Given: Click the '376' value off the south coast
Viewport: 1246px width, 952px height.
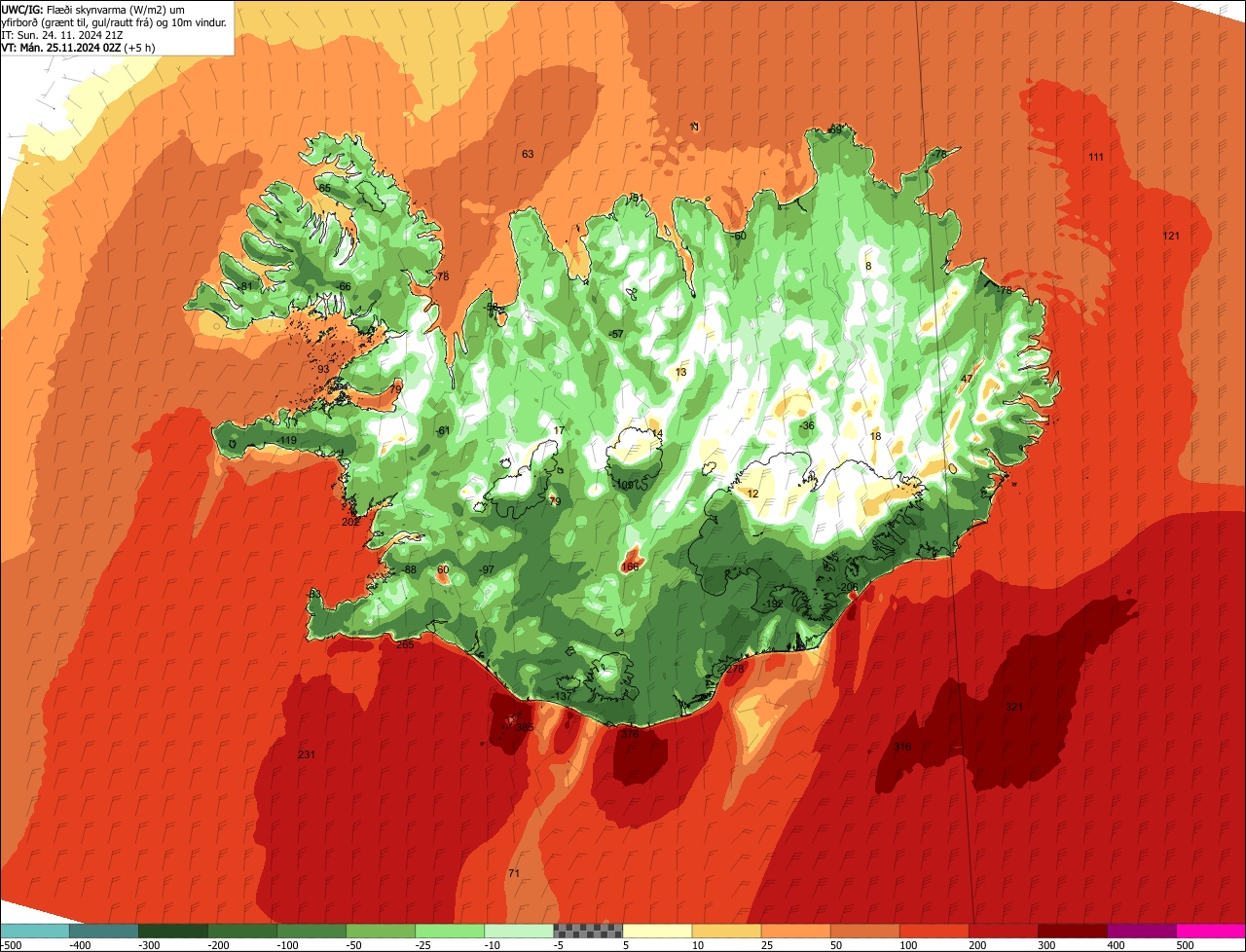Looking at the screenshot, I should tap(630, 735).
